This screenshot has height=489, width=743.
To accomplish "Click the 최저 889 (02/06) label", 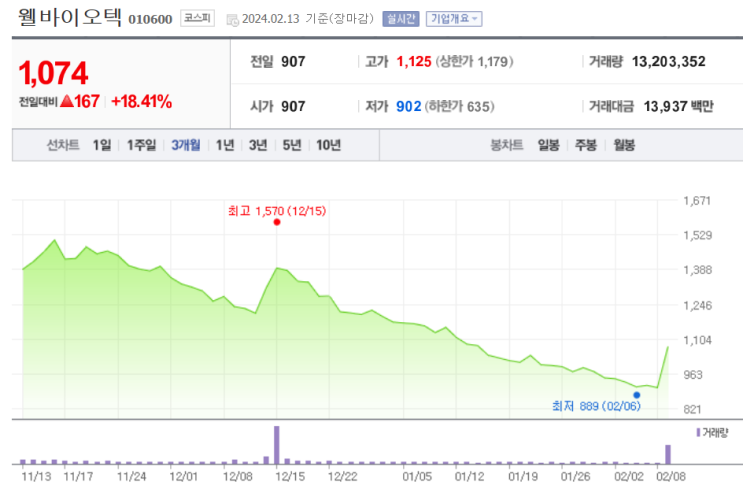I will (x=596, y=406).
